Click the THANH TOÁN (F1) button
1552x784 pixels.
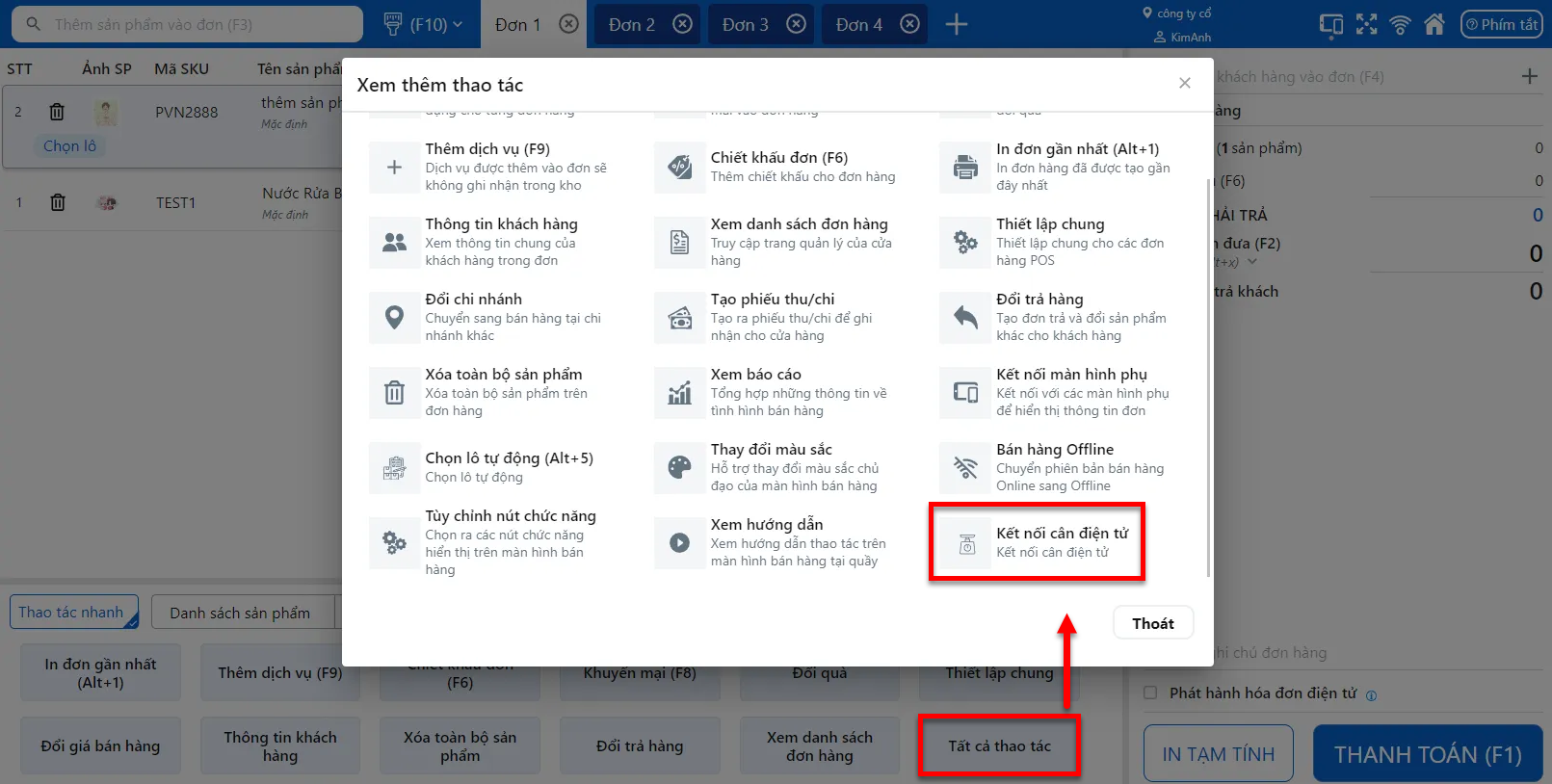pyautogui.click(x=1428, y=754)
